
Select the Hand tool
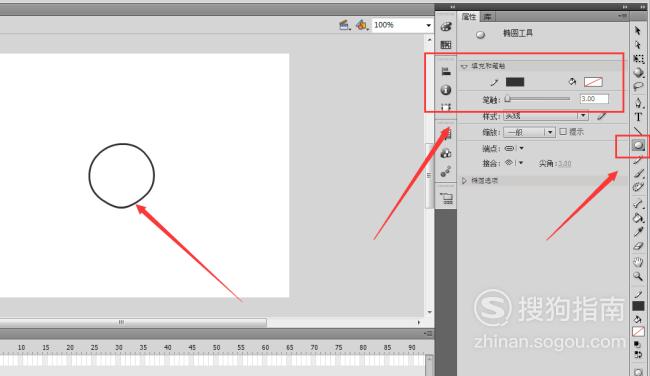[638, 262]
